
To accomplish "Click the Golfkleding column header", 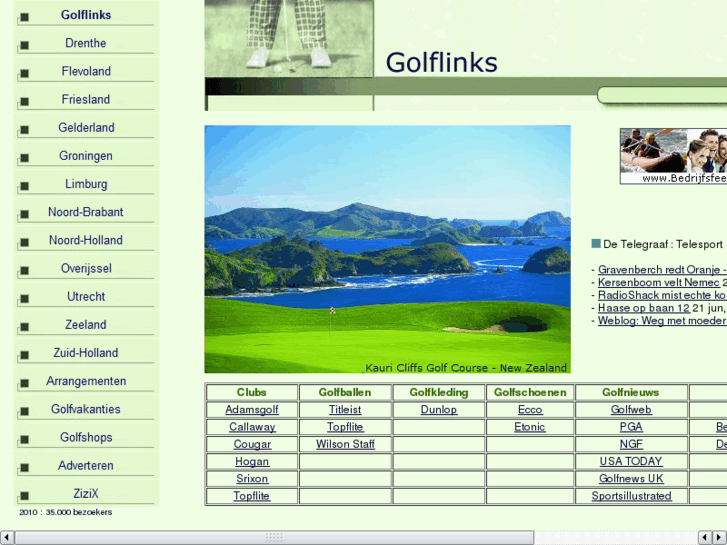I will 439,392.
